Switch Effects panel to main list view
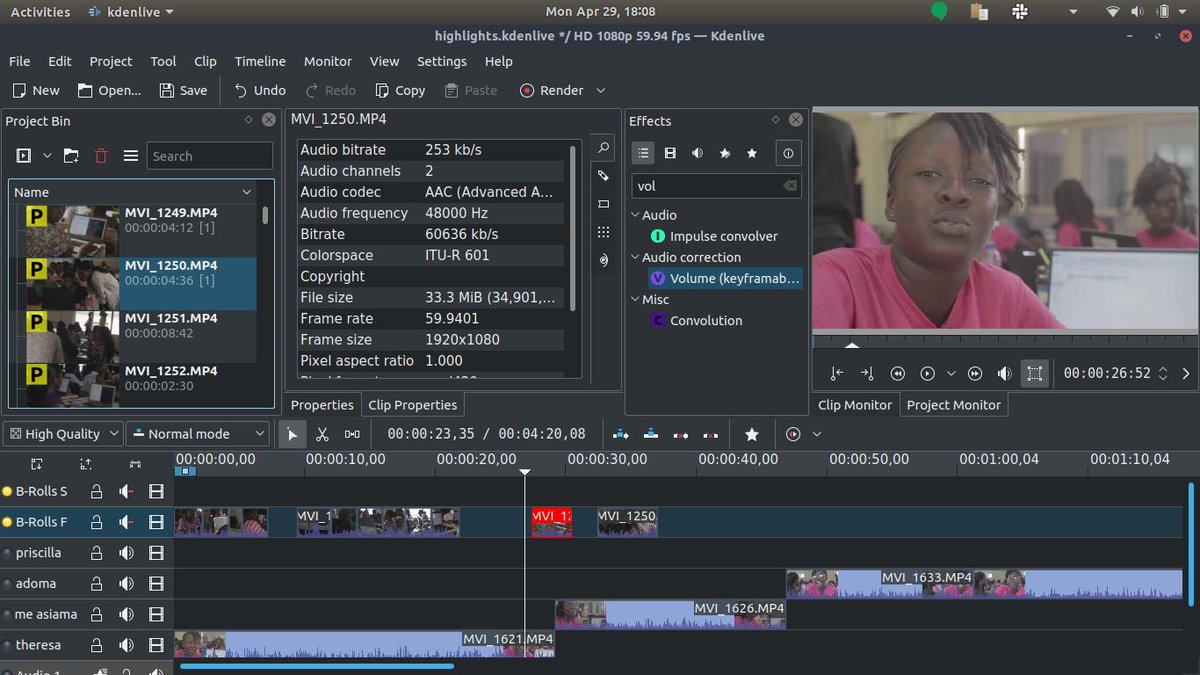The image size is (1200, 675). pos(644,153)
